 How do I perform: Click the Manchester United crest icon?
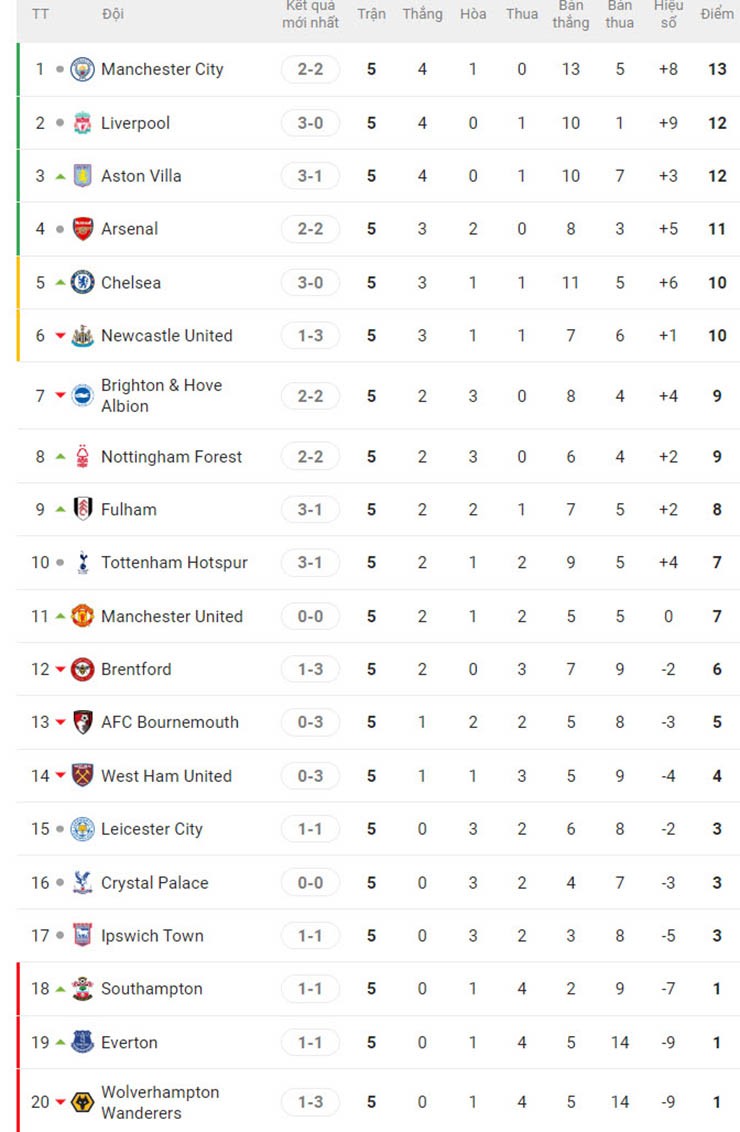[x=82, y=616]
